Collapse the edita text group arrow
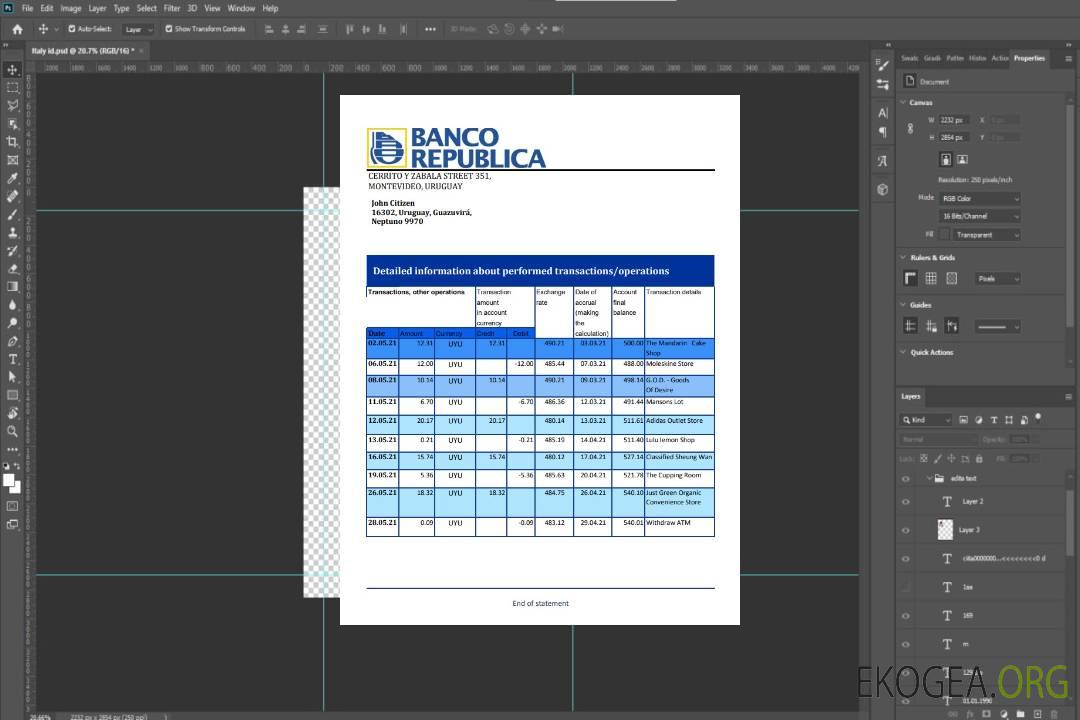The image size is (1080, 720). [928, 478]
